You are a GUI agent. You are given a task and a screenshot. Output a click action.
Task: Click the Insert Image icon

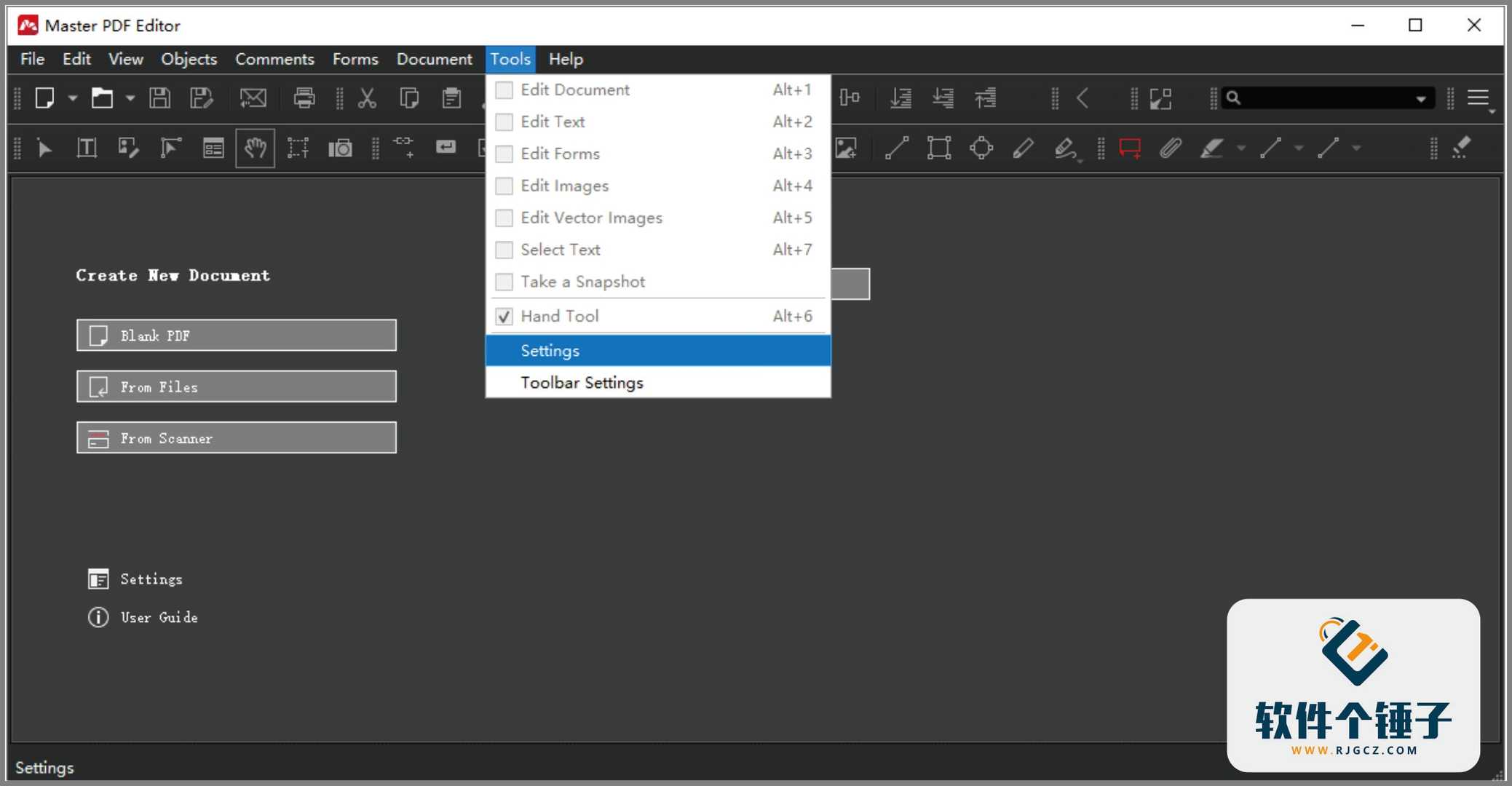(846, 148)
